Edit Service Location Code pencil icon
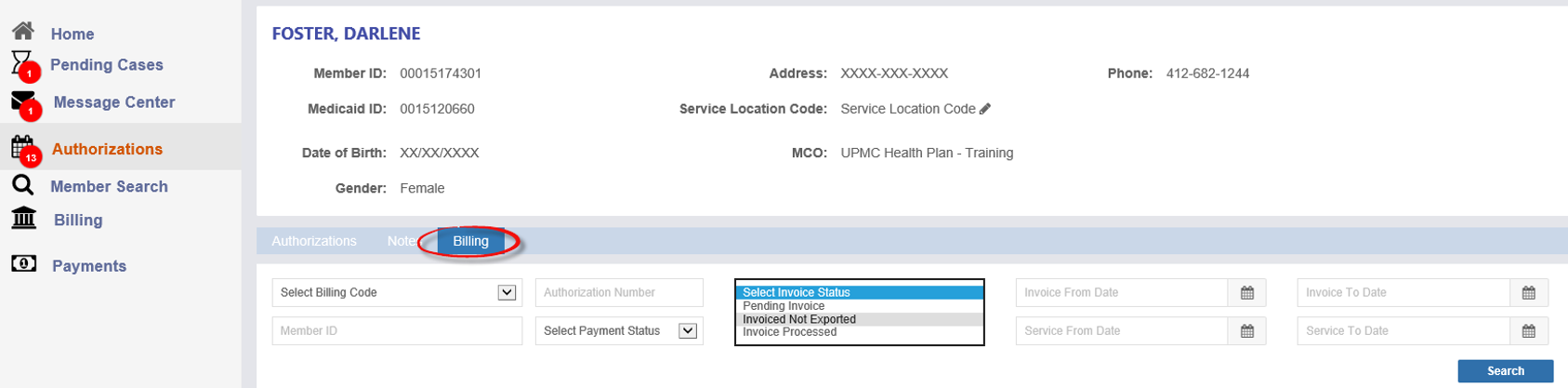The height and width of the screenshot is (388, 1568). click(x=985, y=109)
